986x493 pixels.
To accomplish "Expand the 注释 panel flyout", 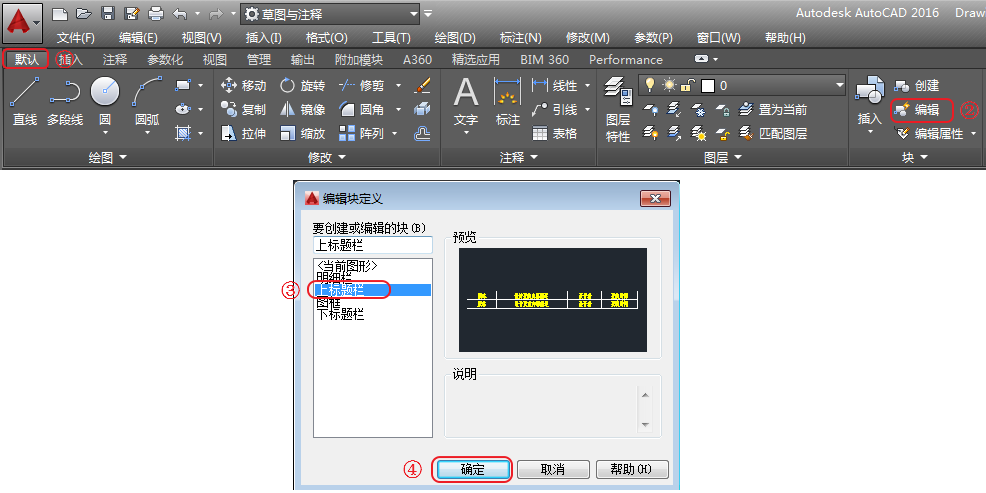I will coord(519,158).
